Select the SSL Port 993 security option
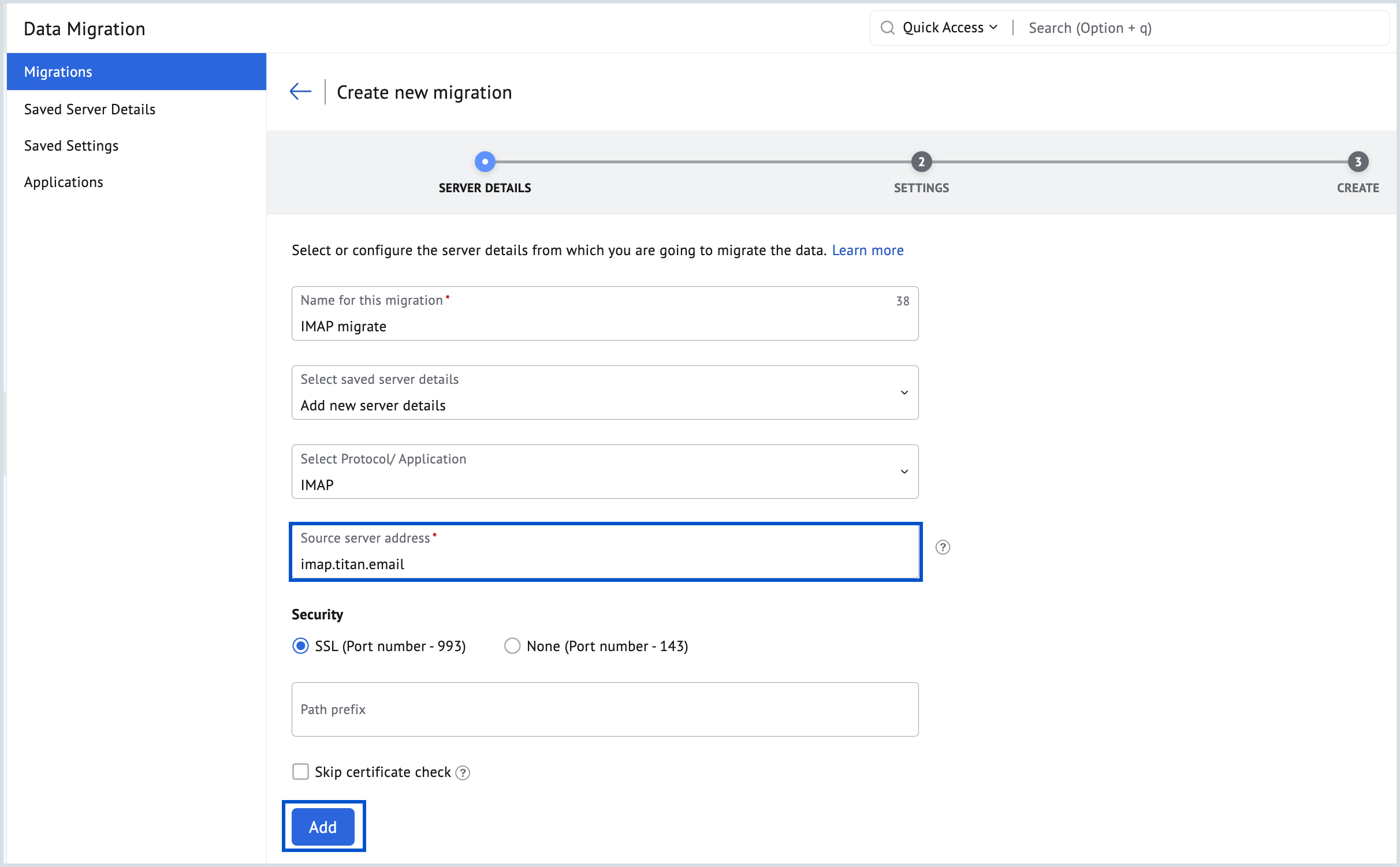Screen dimensions: 1400x867 300,646
